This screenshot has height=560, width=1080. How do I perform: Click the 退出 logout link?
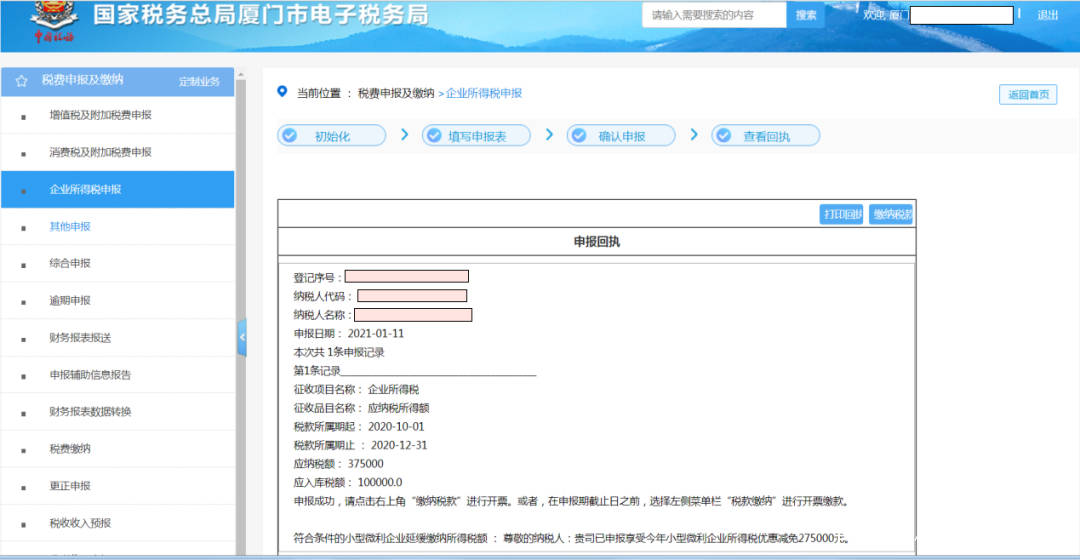[1047, 15]
